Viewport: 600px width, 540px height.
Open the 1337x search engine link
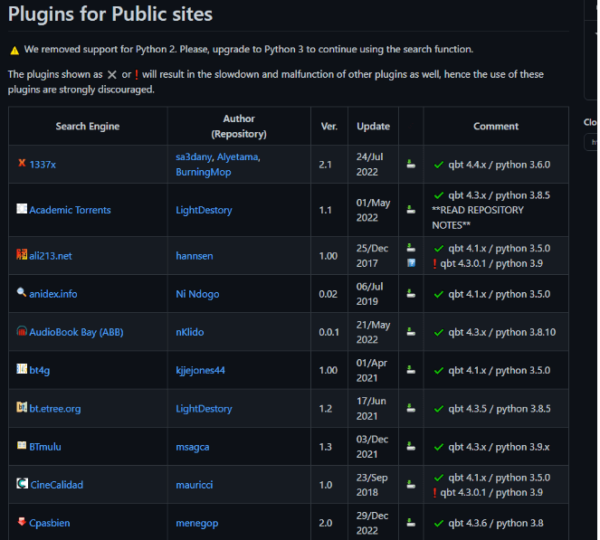(42, 164)
